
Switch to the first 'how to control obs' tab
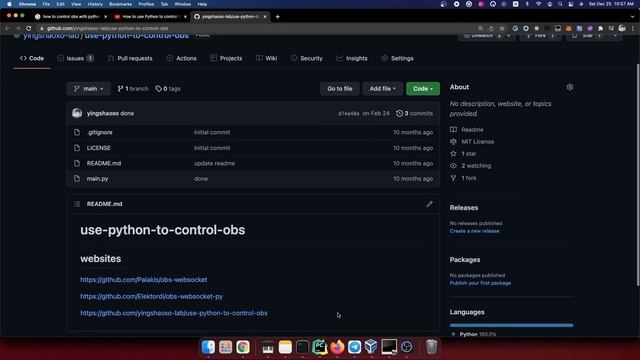point(71,17)
